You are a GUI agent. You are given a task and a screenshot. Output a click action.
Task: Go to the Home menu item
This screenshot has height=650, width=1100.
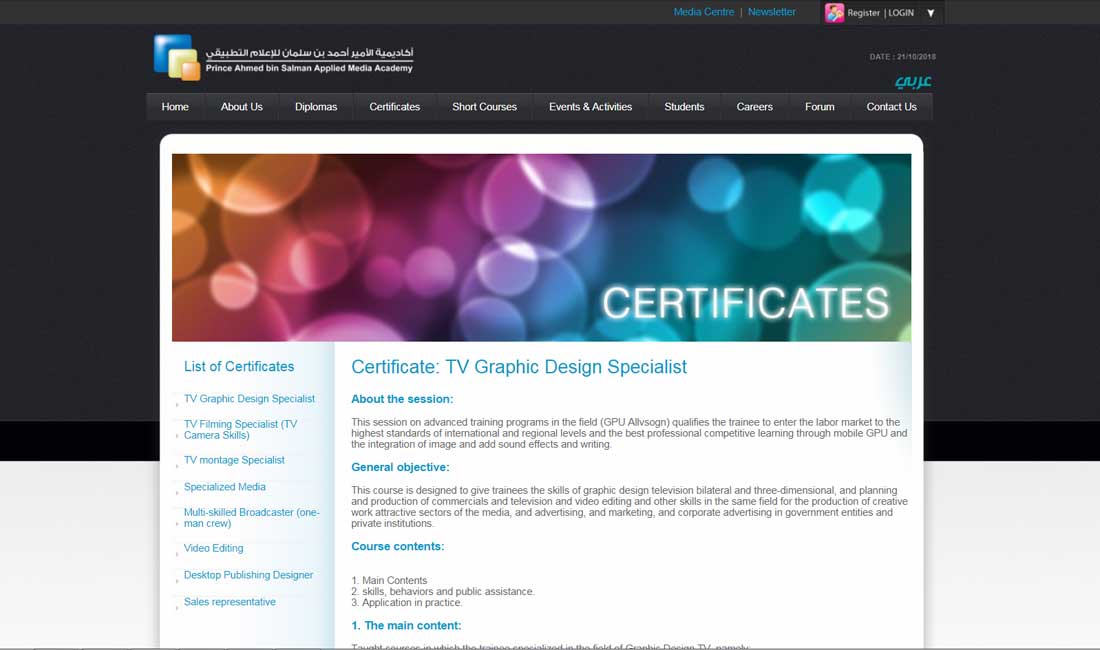tap(175, 107)
